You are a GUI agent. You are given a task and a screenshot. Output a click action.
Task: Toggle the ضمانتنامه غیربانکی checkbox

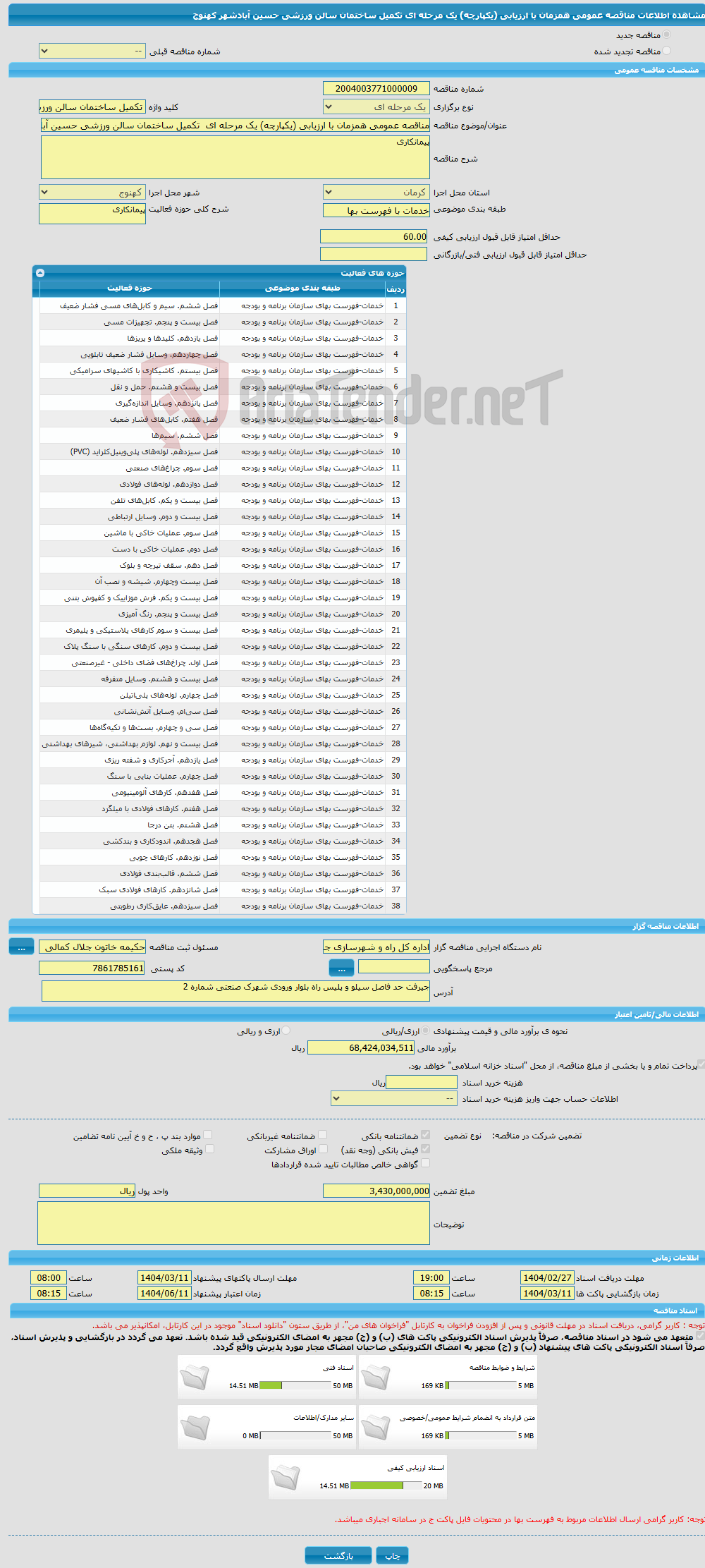(322, 1135)
